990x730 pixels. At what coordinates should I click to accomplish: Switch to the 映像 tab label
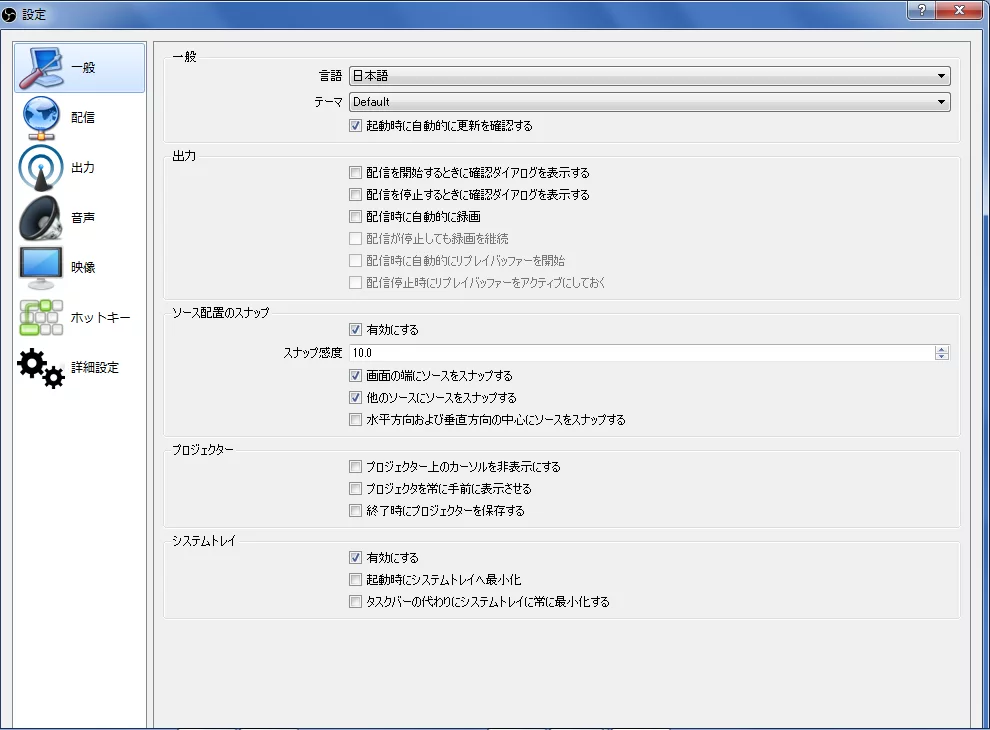[83, 267]
